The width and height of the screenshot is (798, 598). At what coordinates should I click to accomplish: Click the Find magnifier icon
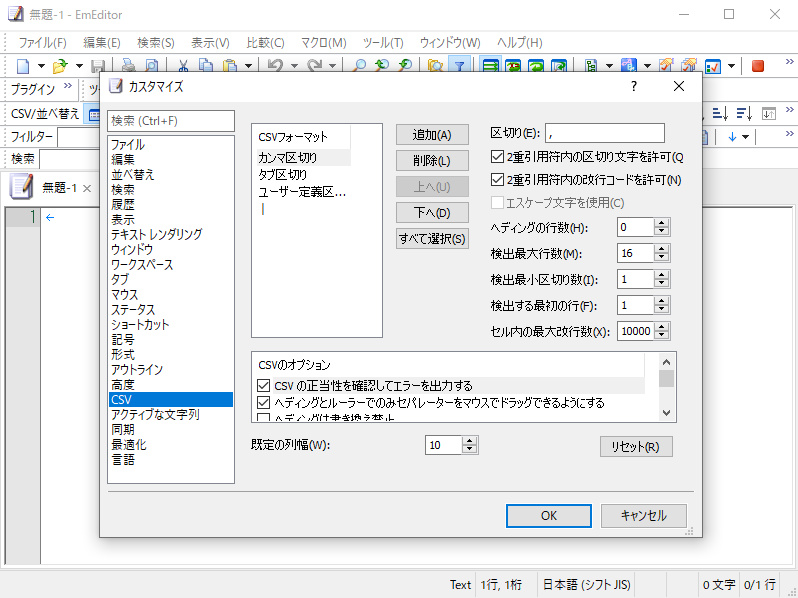click(359, 66)
